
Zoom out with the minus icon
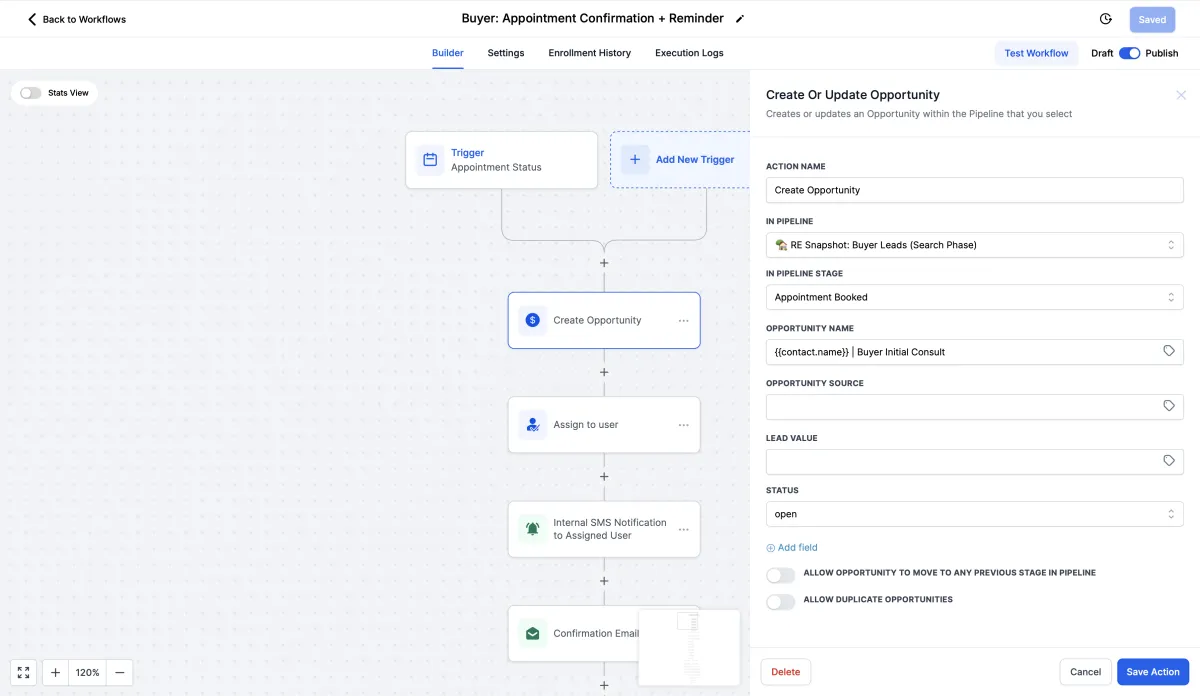click(120, 673)
